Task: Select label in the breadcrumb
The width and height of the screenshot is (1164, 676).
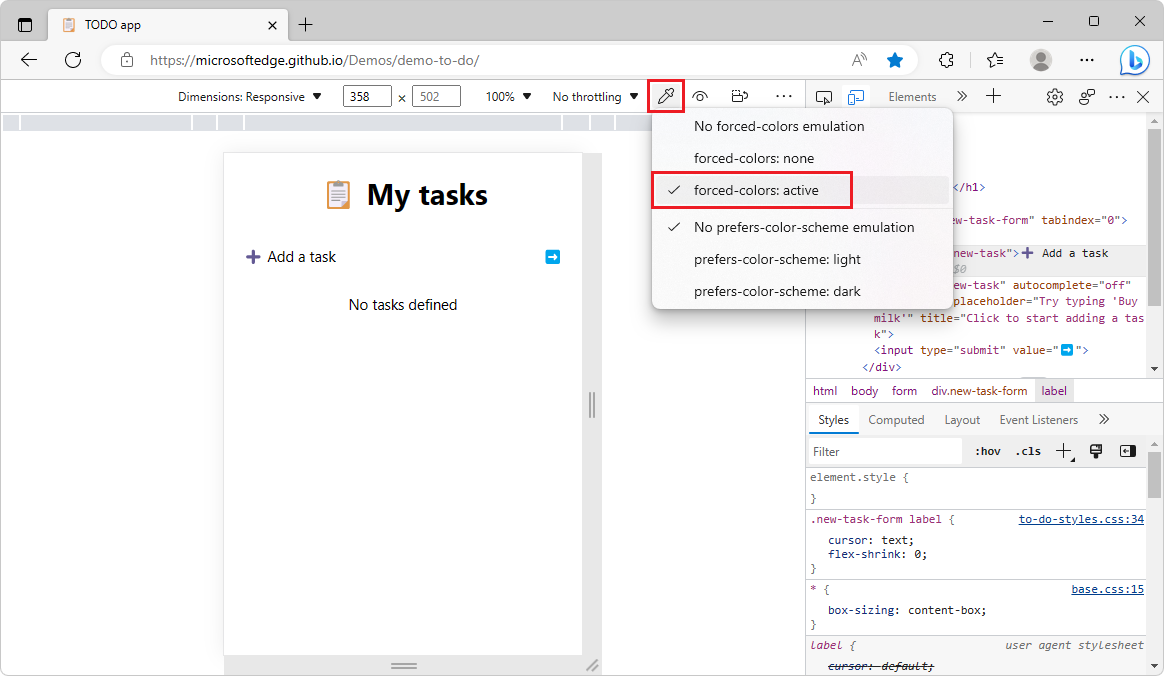Action: (1054, 391)
